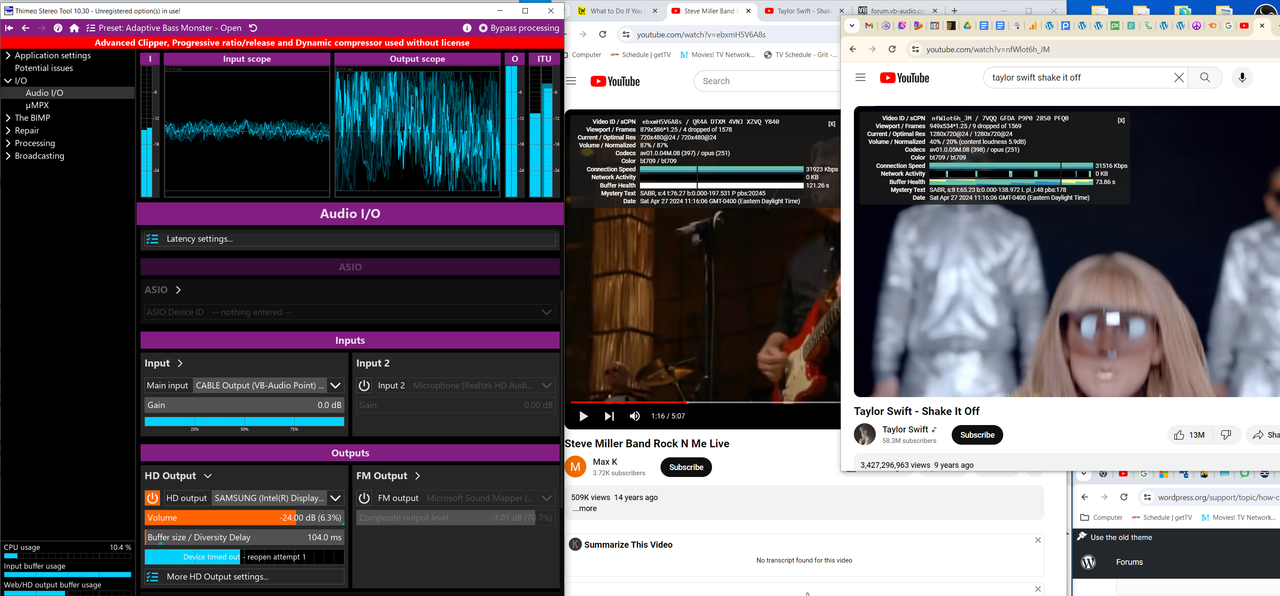Viewport: 1280px width, 596px height.
Task: Select Potential issues in sidebar
Action: [x=44, y=68]
